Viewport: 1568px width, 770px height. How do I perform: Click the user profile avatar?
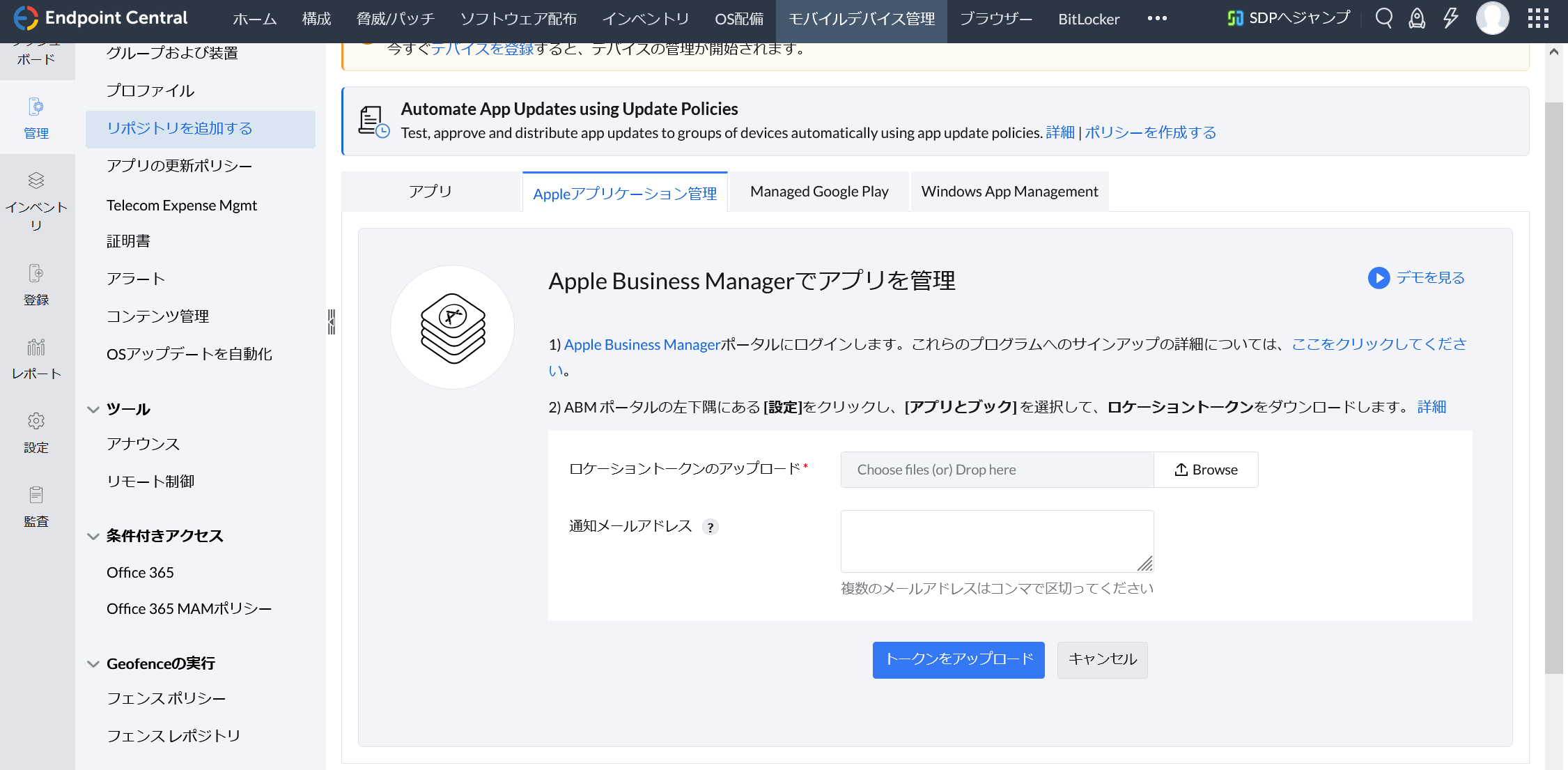click(x=1492, y=19)
